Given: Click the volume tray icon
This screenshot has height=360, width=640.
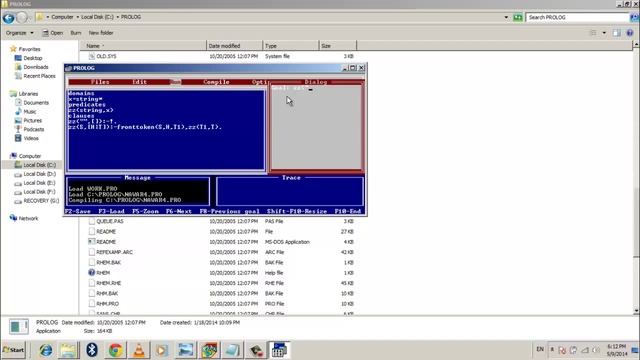Looking at the screenshot, I should click(596, 350).
